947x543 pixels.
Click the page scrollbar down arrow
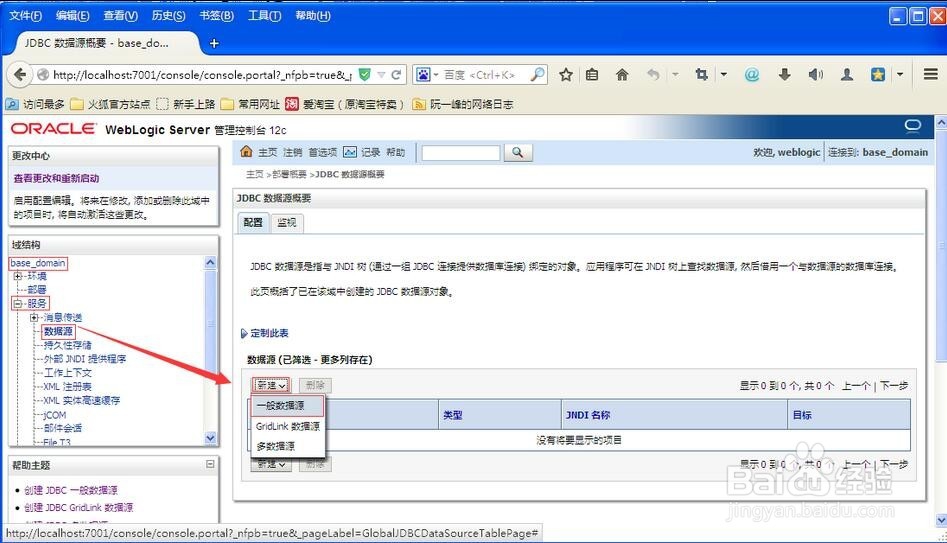point(941,519)
